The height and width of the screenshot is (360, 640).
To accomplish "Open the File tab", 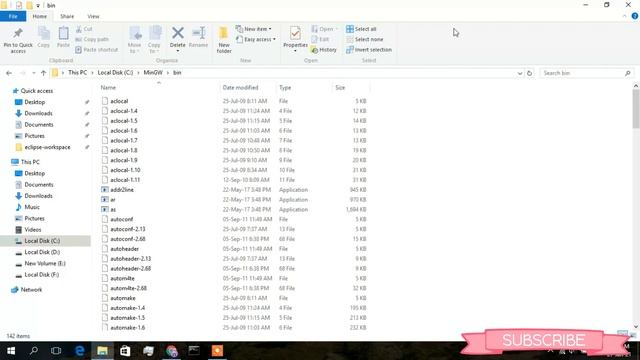I will 13,16.
